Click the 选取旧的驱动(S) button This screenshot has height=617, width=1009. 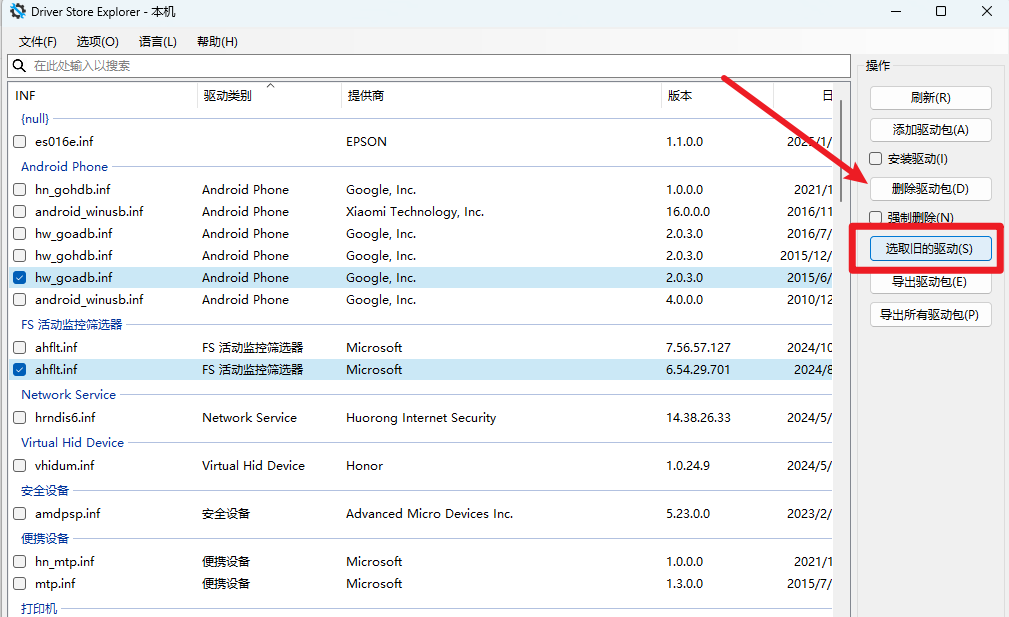(930, 249)
